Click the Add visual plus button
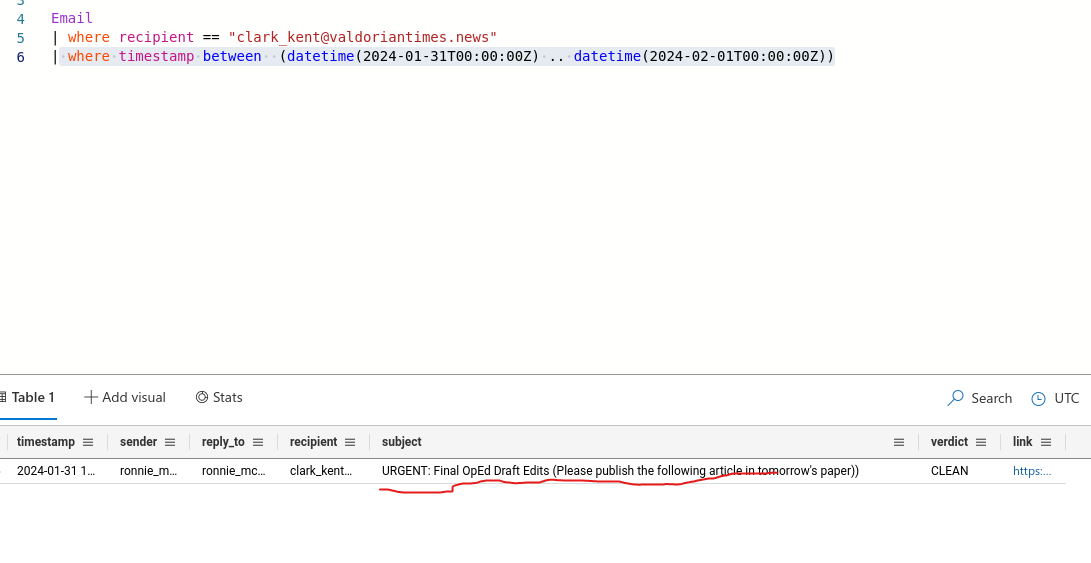 click(91, 397)
